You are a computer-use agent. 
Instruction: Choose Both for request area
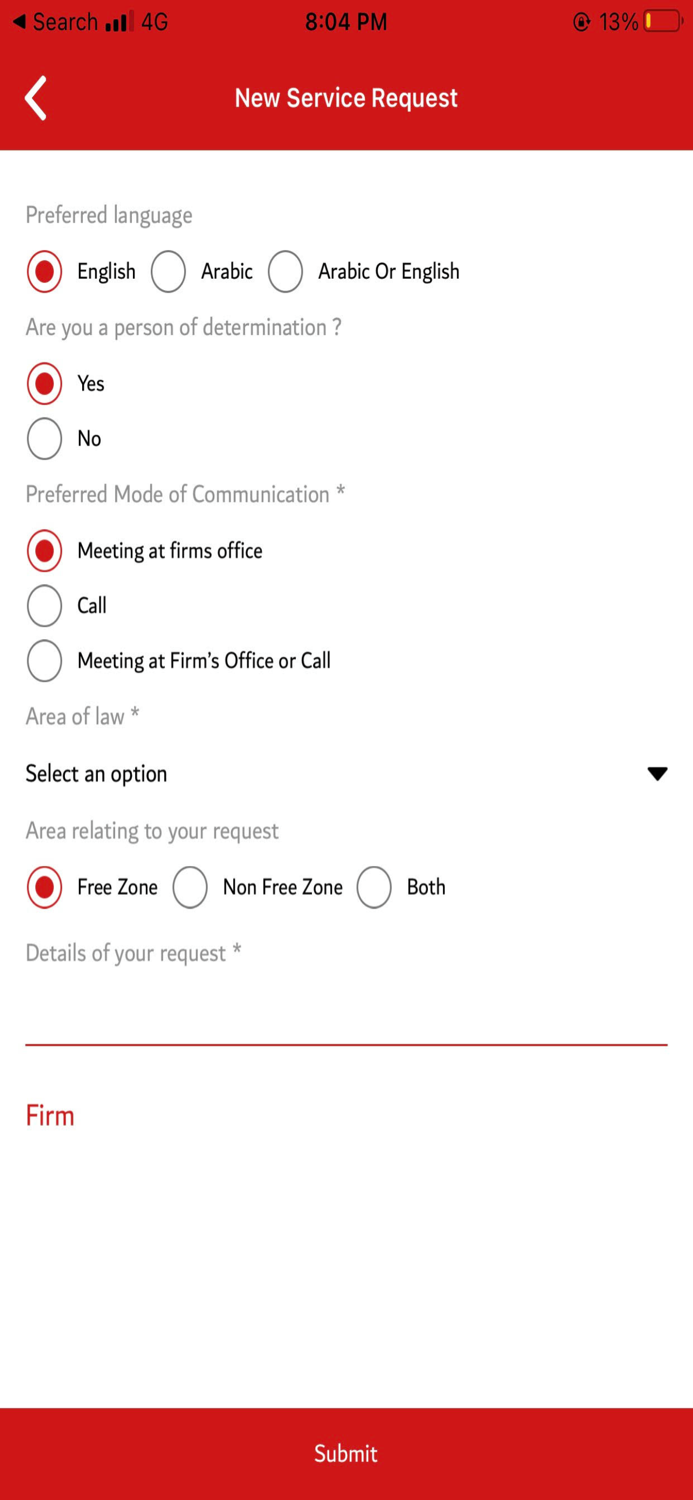point(374,888)
